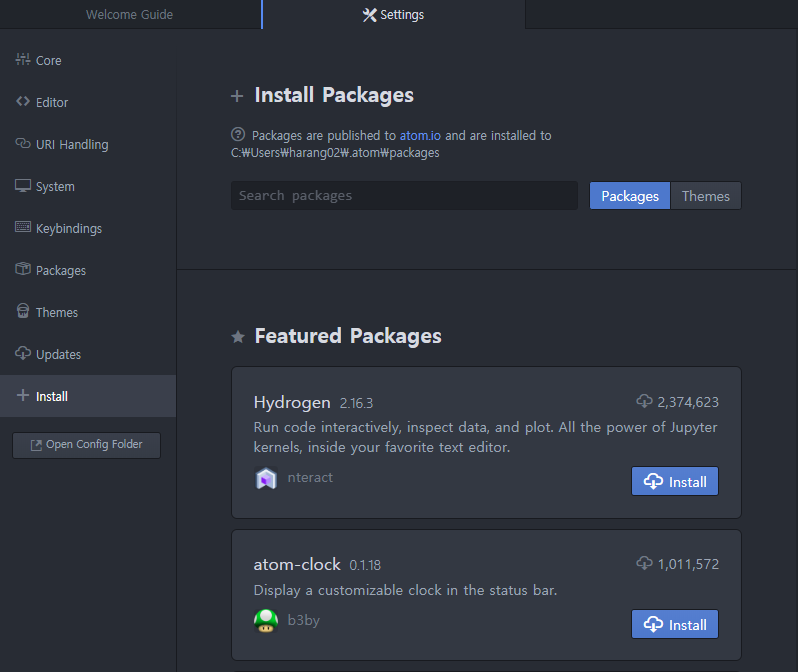
Task: Click the Packages box icon in sidebar
Action: click(x=23, y=269)
